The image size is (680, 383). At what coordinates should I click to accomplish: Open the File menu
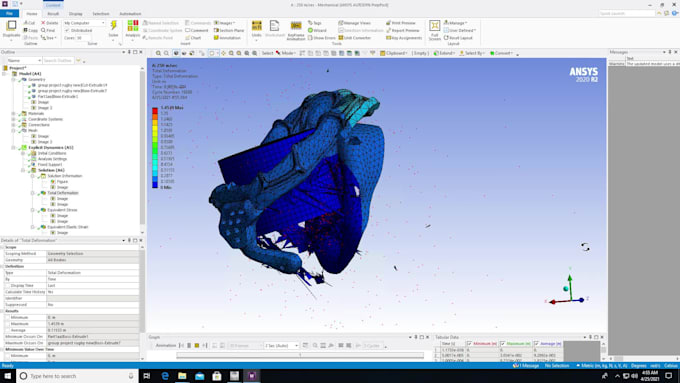(x=9, y=13)
